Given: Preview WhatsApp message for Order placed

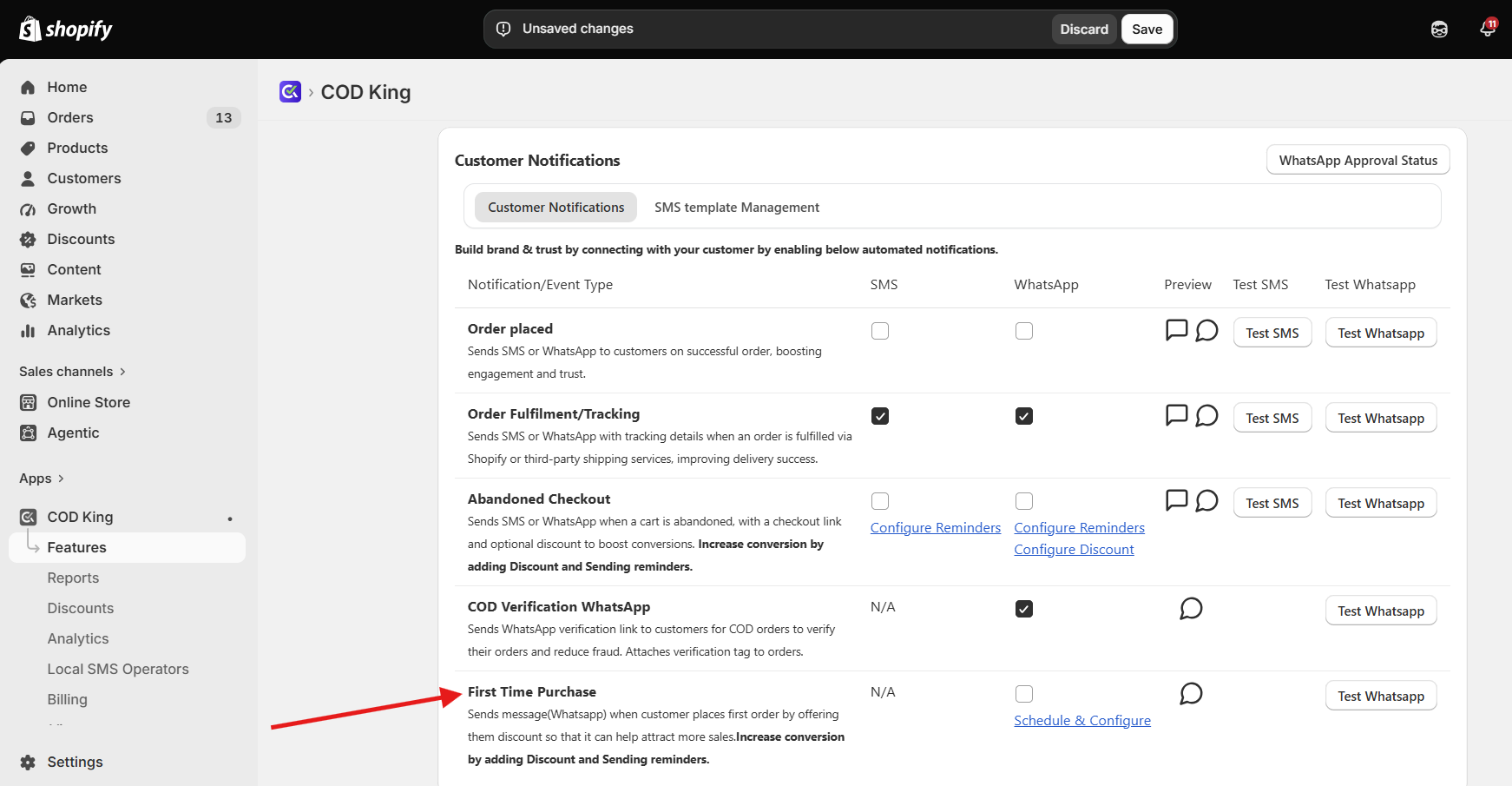Looking at the screenshot, I should click(1206, 330).
